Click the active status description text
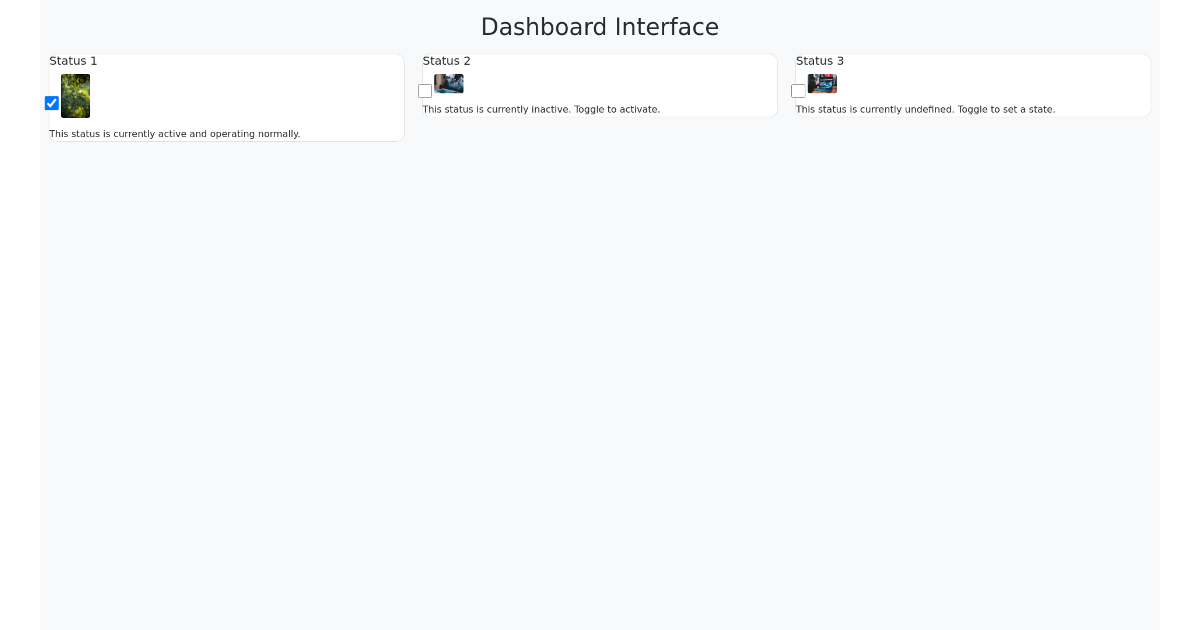 [x=175, y=133]
